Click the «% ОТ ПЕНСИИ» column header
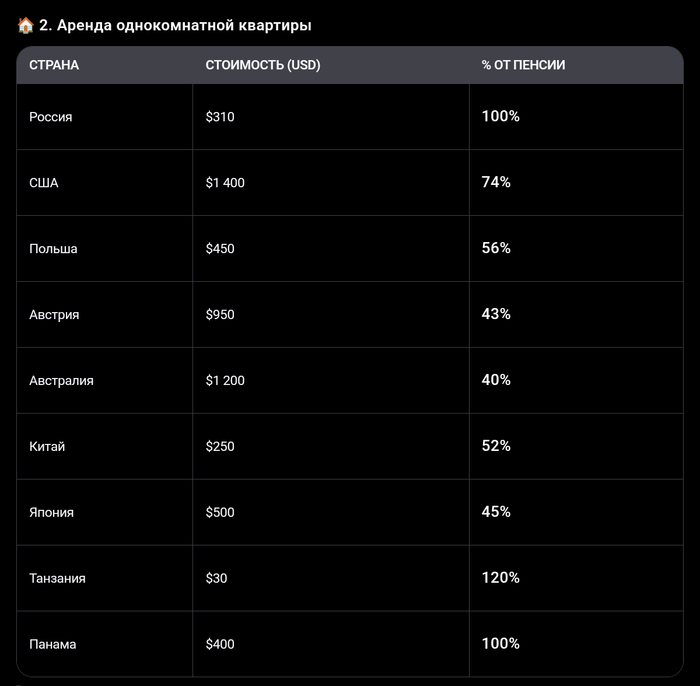Screen dimensions: 700x686 pos(523,65)
